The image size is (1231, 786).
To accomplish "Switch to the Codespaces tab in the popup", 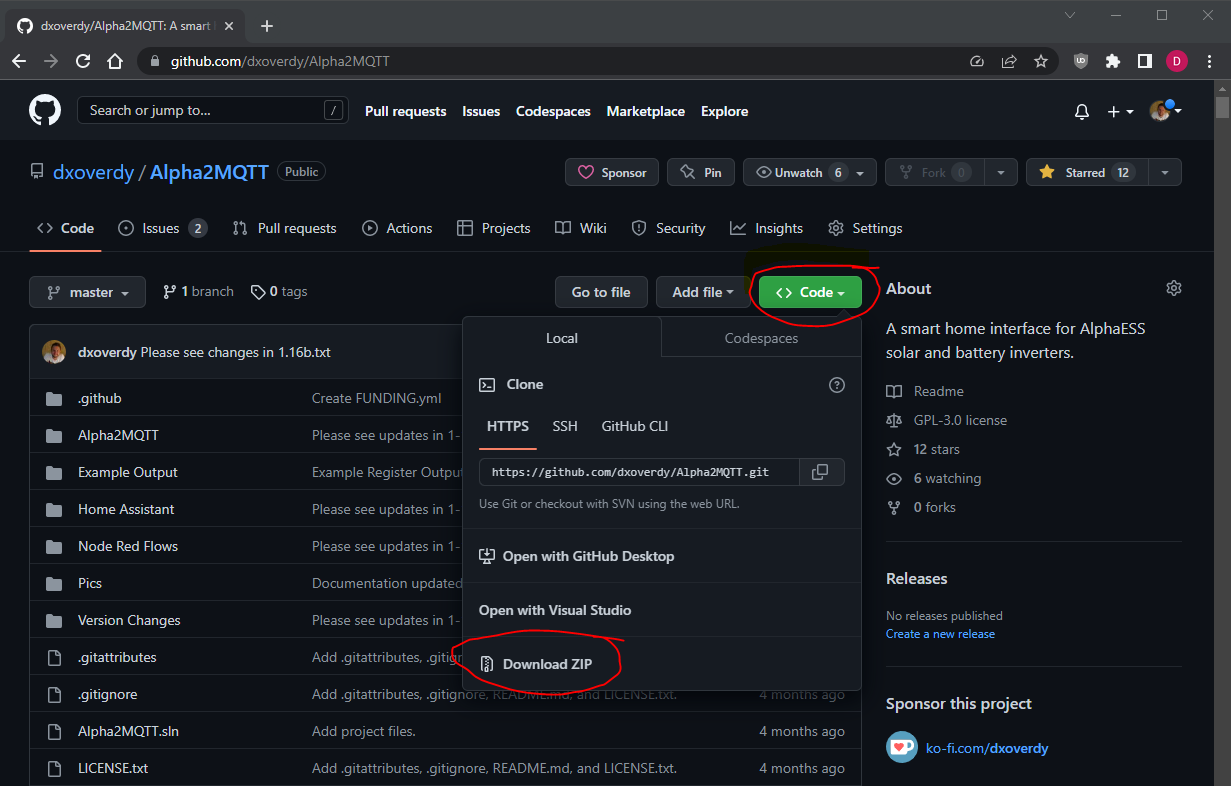I will point(761,338).
